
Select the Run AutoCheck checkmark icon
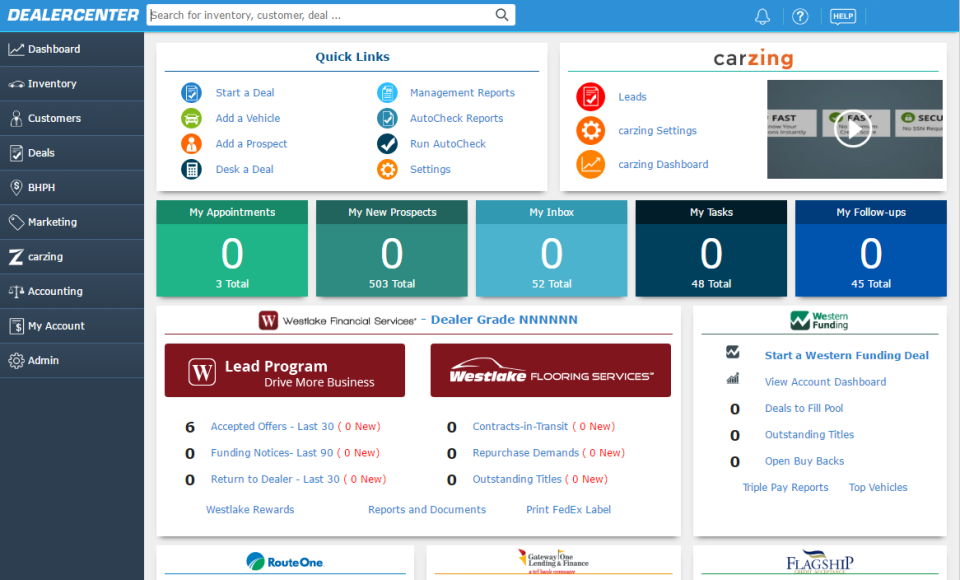pos(388,143)
